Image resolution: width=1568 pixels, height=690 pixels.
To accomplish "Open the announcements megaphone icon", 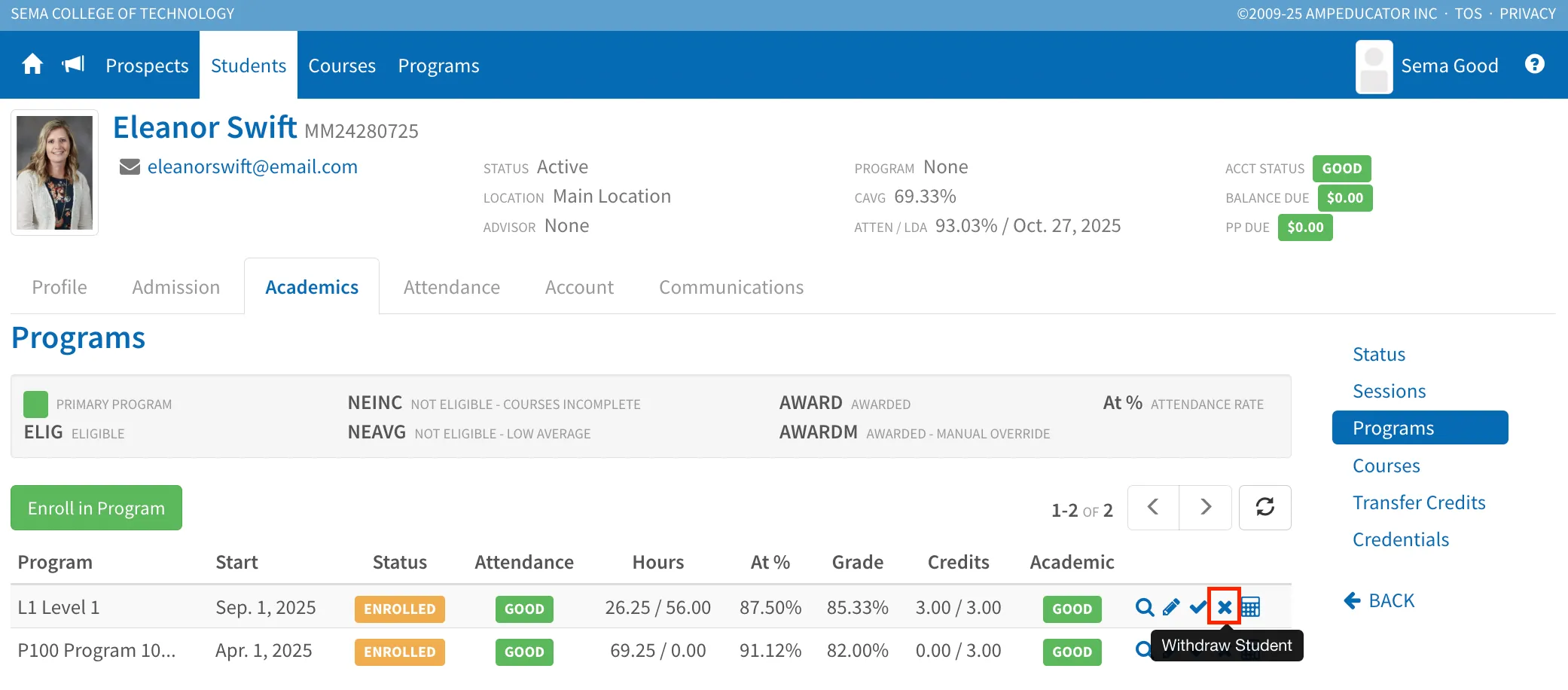I will tap(73, 65).
